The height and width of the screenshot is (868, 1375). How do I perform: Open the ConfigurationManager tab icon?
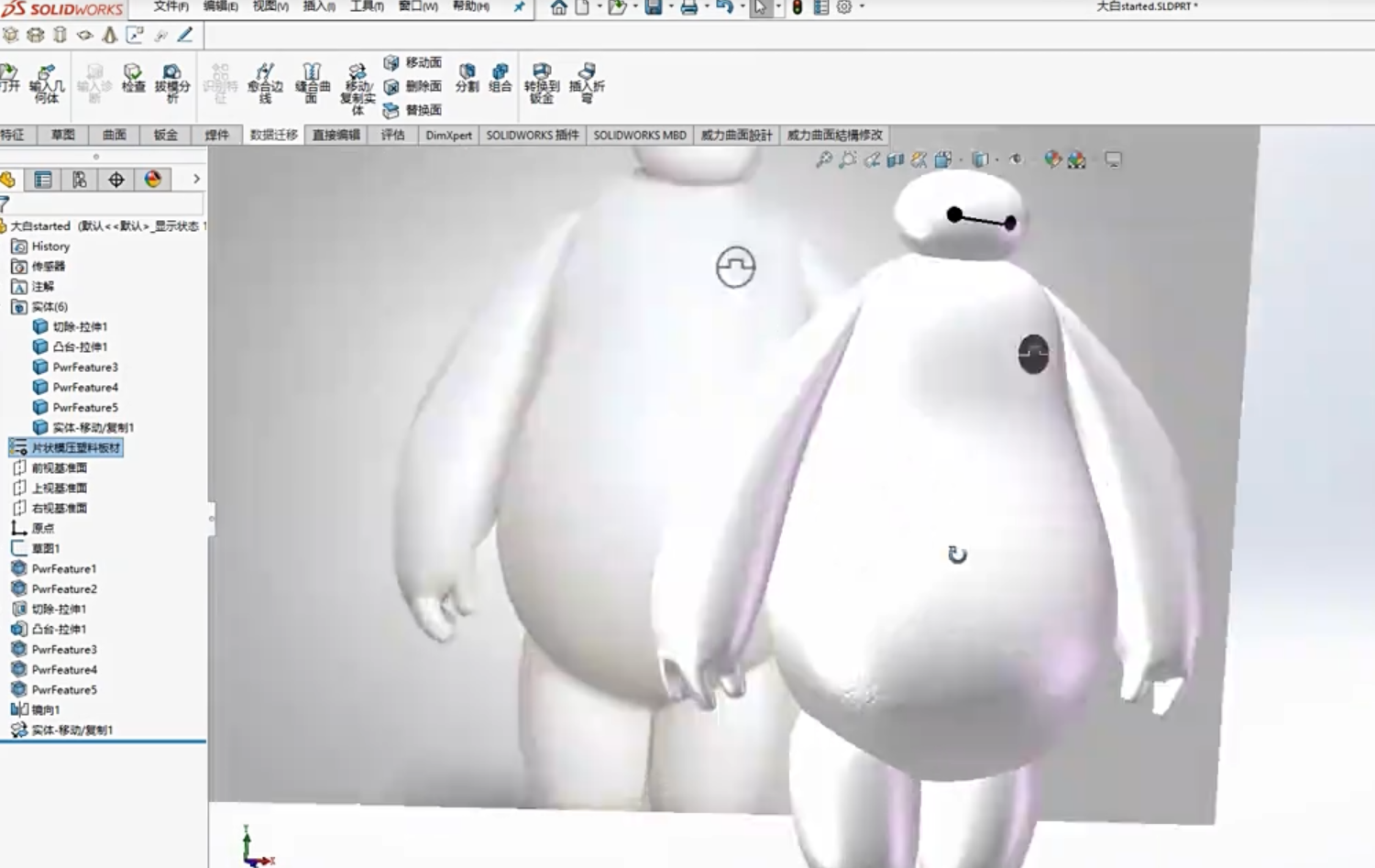pos(80,180)
